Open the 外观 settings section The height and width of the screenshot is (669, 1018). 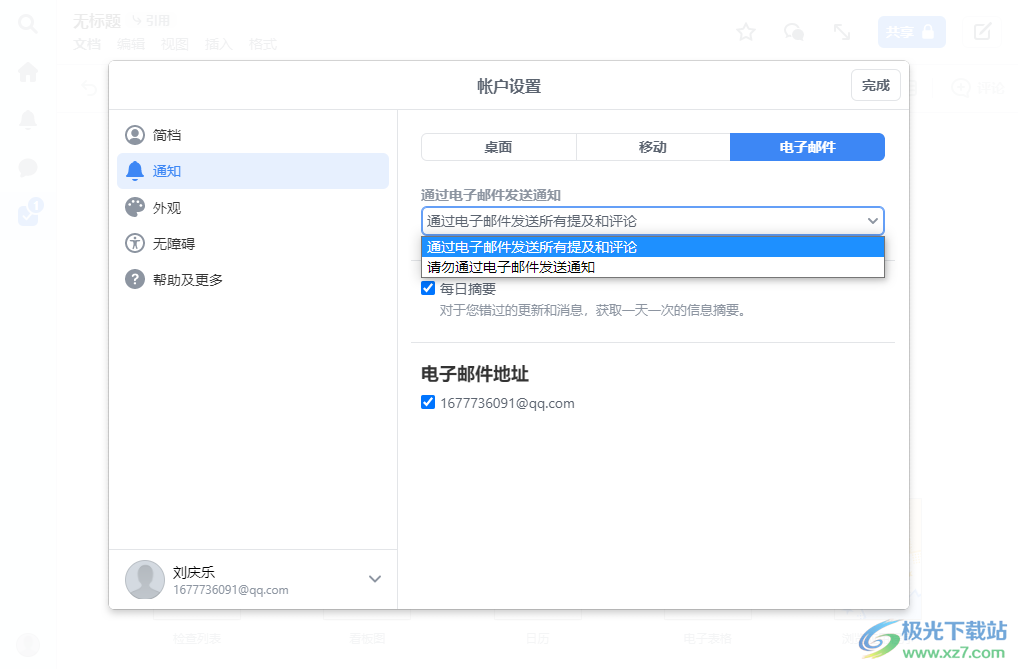point(253,207)
